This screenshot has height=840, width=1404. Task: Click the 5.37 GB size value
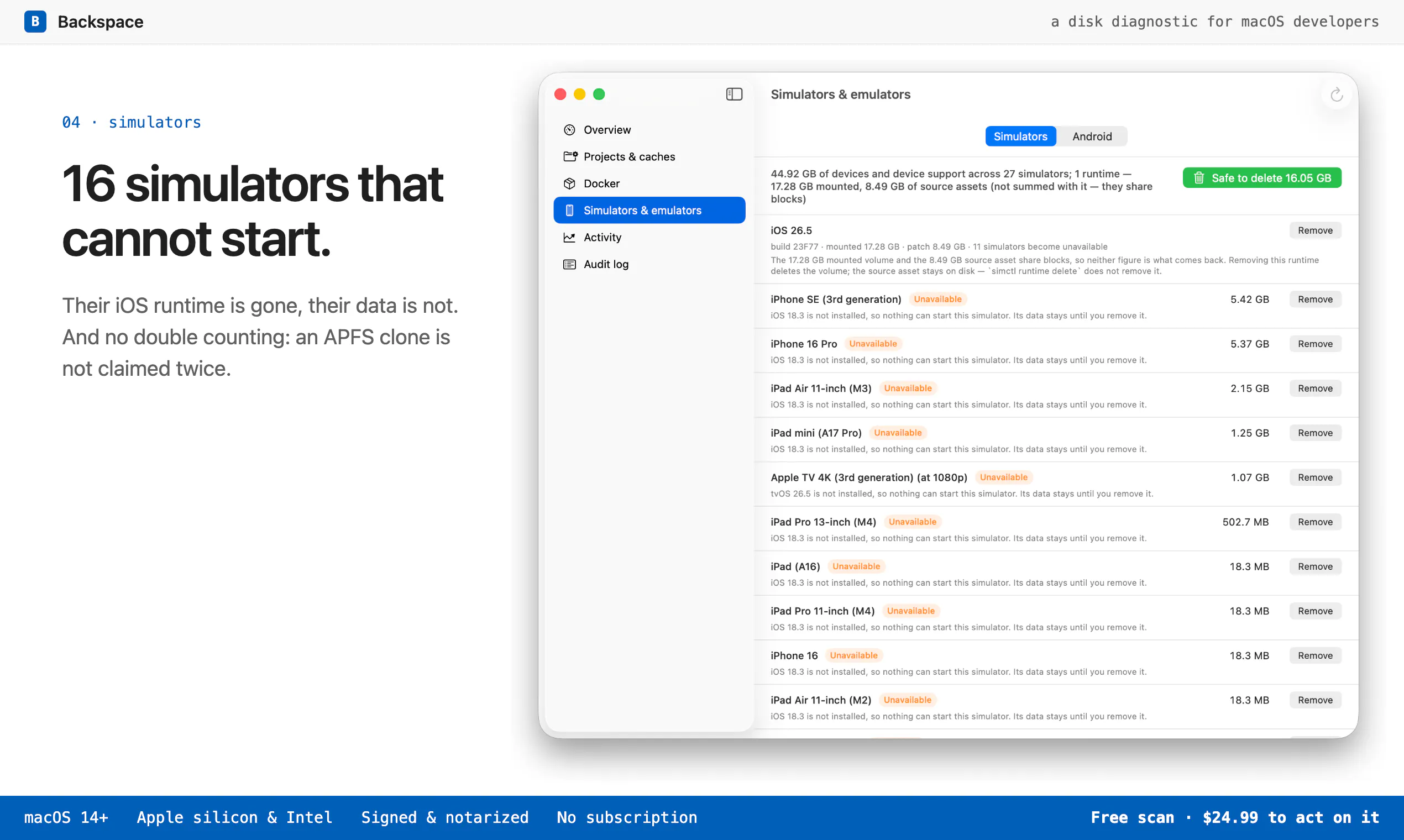pyautogui.click(x=1249, y=344)
